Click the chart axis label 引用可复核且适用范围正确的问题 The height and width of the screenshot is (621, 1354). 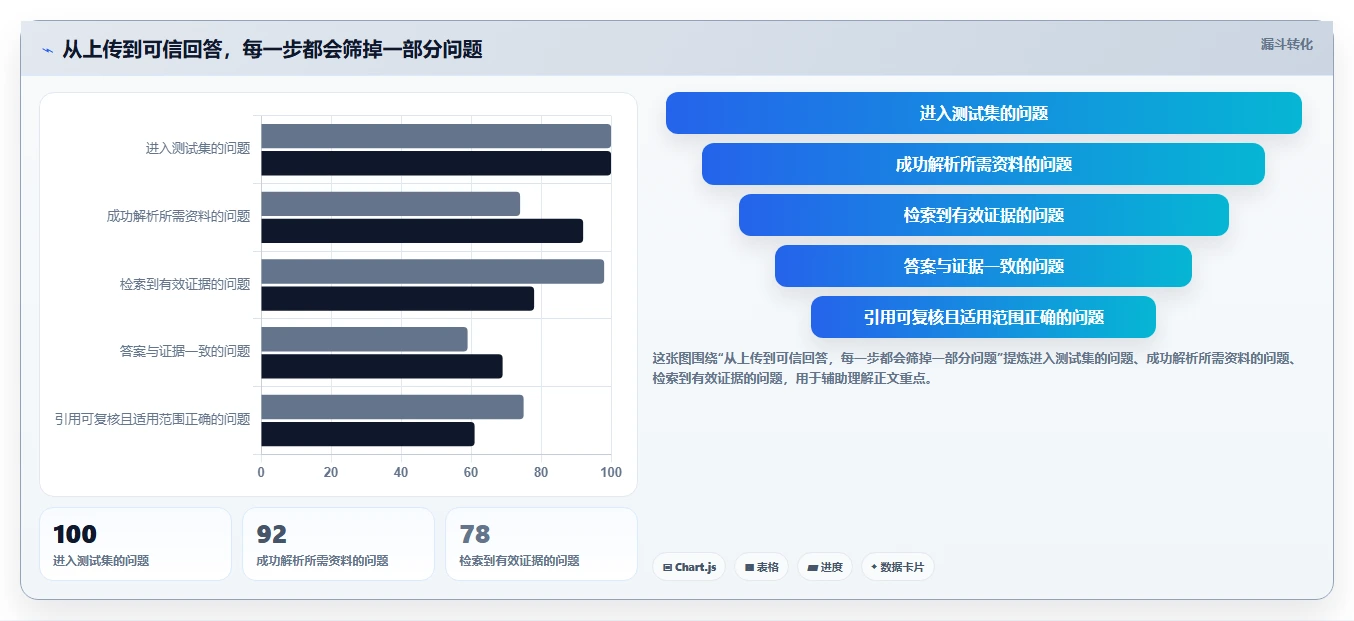click(x=152, y=419)
